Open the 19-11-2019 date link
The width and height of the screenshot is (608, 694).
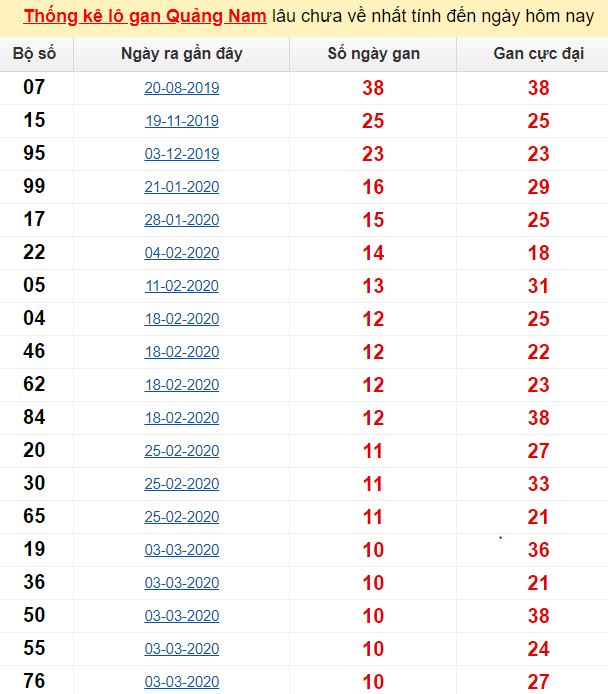click(182, 121)
